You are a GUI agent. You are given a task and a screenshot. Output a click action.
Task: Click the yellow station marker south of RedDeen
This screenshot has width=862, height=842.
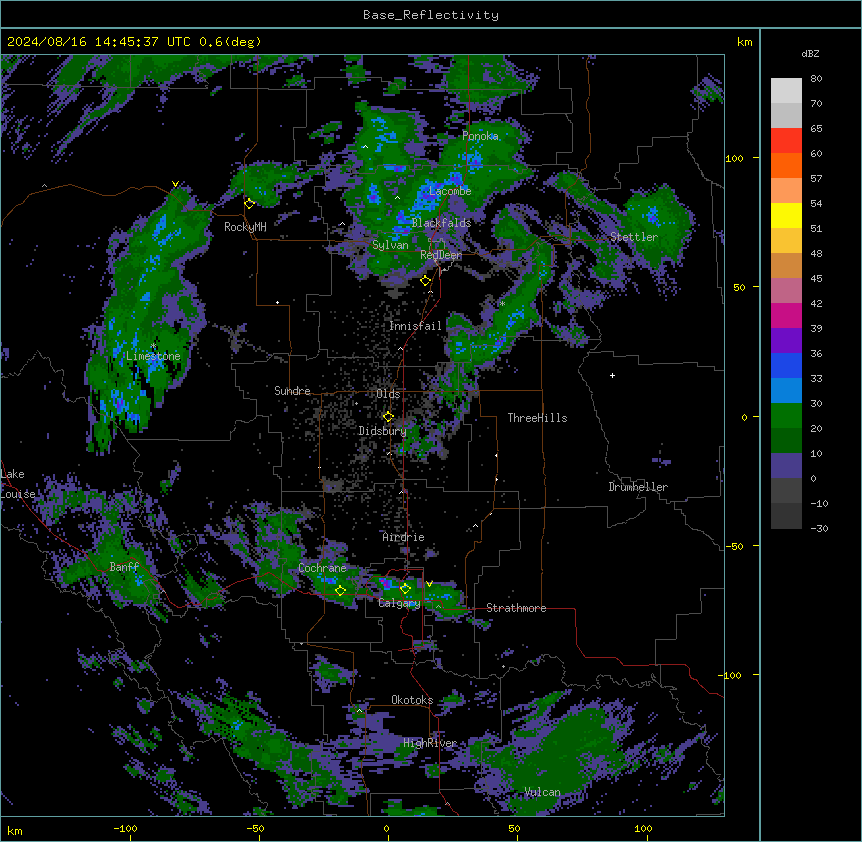425,281
